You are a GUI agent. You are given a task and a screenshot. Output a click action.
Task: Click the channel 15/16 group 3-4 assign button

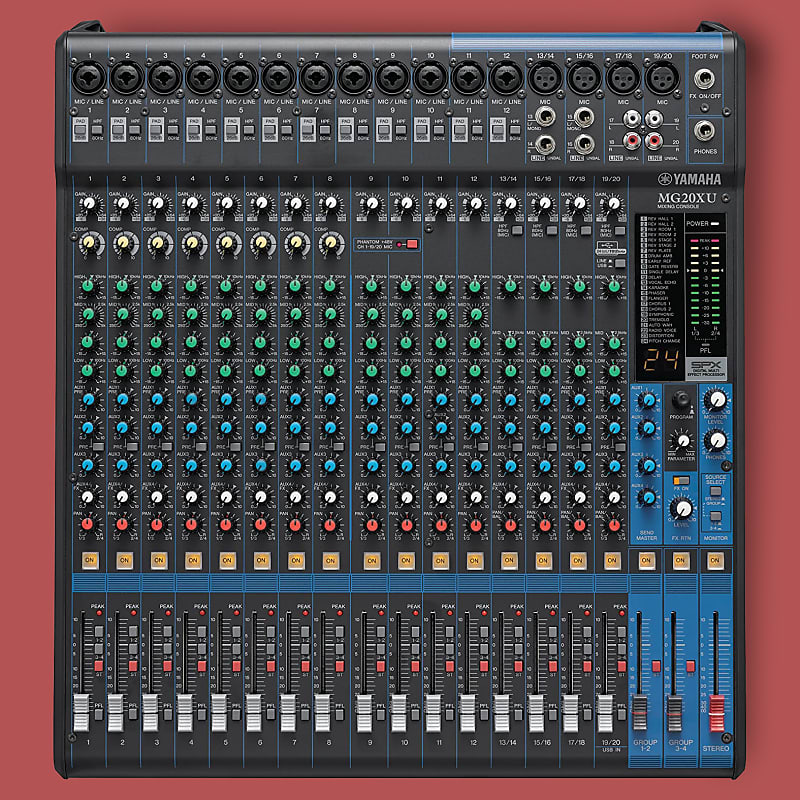553,648
